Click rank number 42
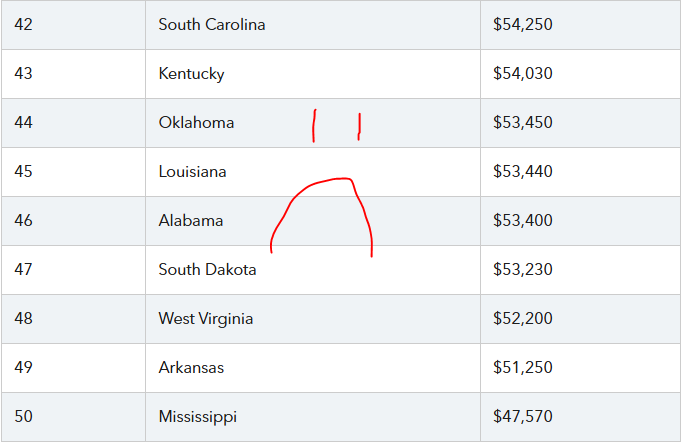This screenshot has height=447, width=685. click(x=24, y=25)
